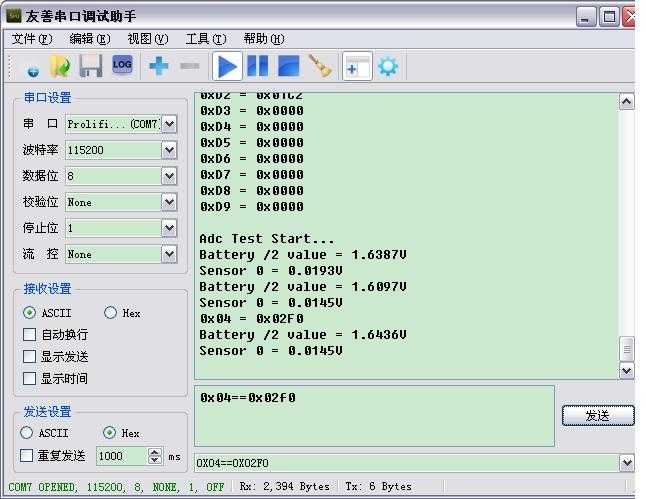The image size is (646, 499).
Task: Open the 串口 port dropdown
Action: [169, 124]
